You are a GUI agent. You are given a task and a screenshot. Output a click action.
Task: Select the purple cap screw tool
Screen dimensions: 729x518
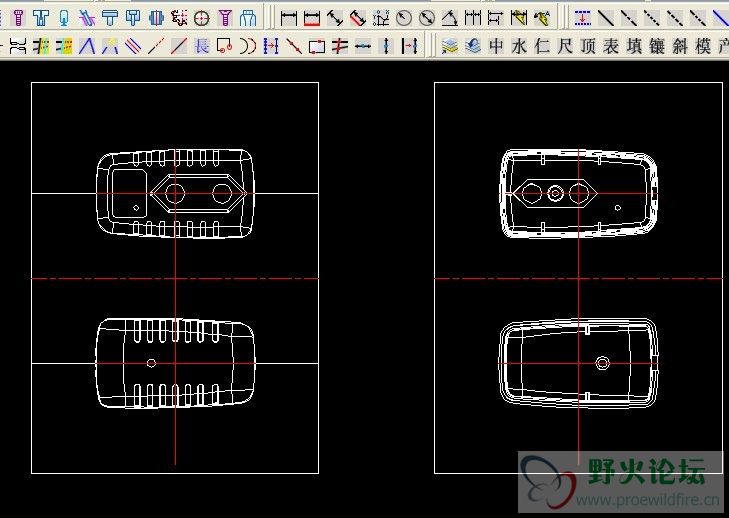point(19,18)
